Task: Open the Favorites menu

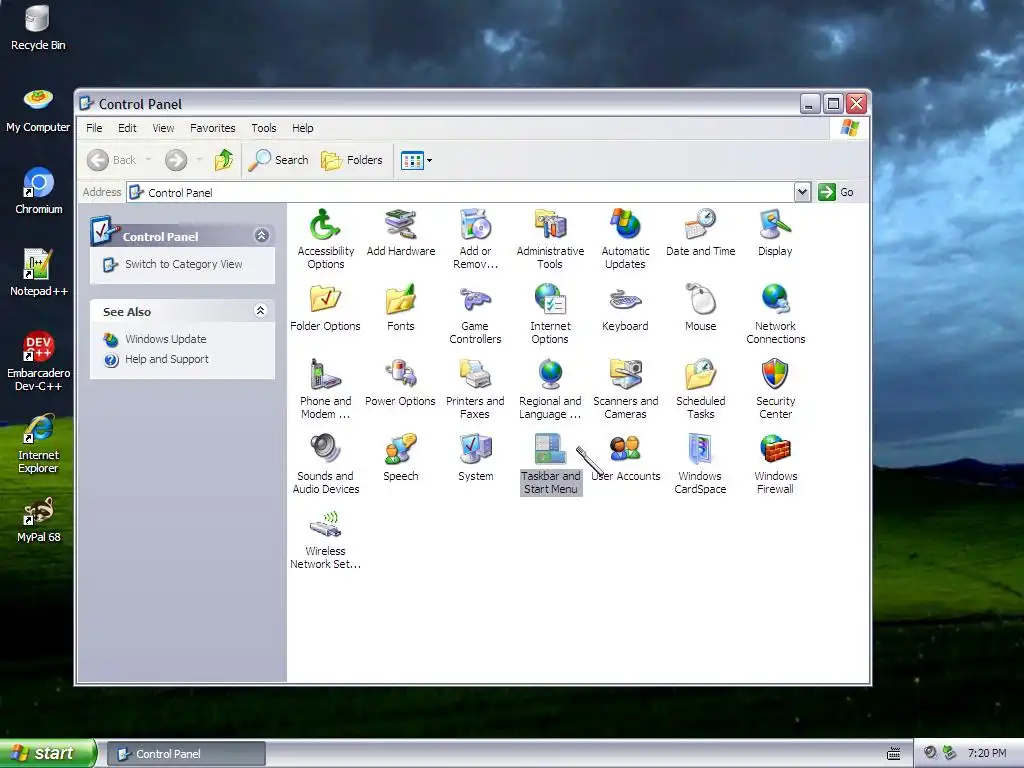Action: pos(212,128)
